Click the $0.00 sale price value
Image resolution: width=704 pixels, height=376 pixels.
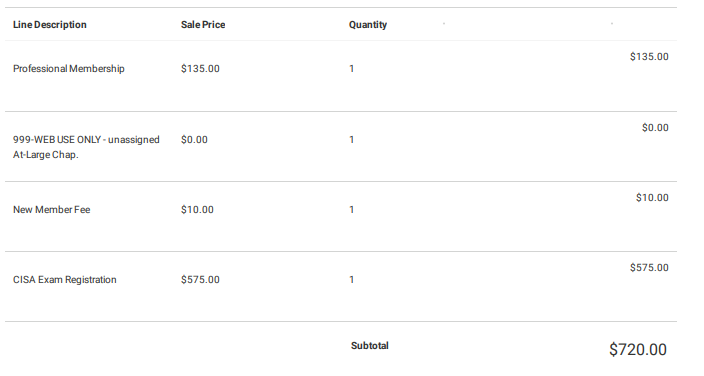pyautogui.click(x=194, y=140)
